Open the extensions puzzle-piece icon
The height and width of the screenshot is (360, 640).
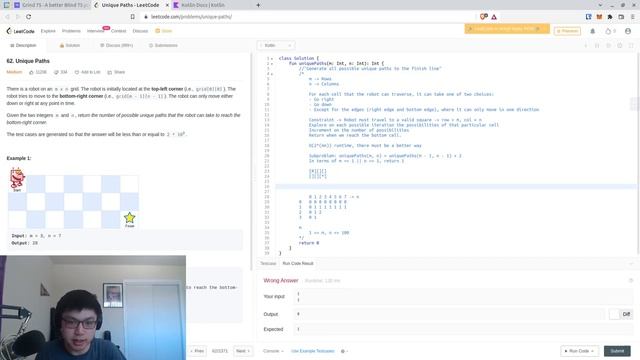coord(610,17)
